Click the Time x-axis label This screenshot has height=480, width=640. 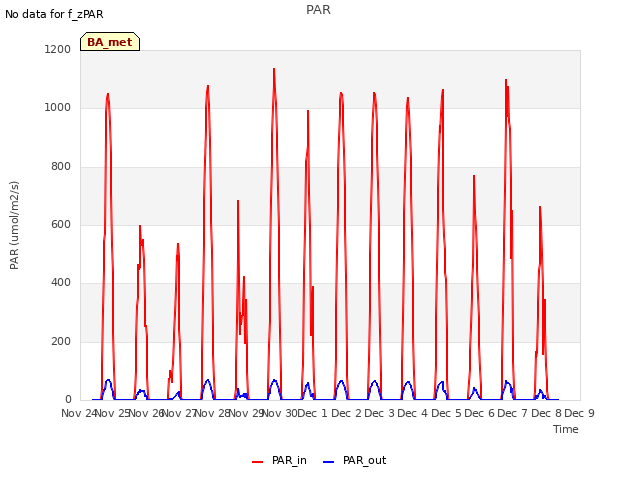click(x=566, y=429)
